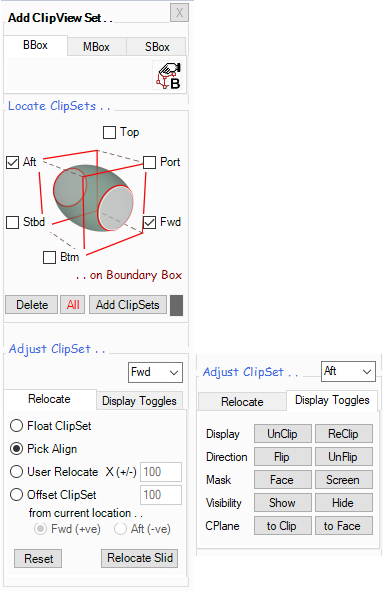Switch to left Display Toggles tab
The width and height of the screenshot is (383, 591).
pos(139,401)
